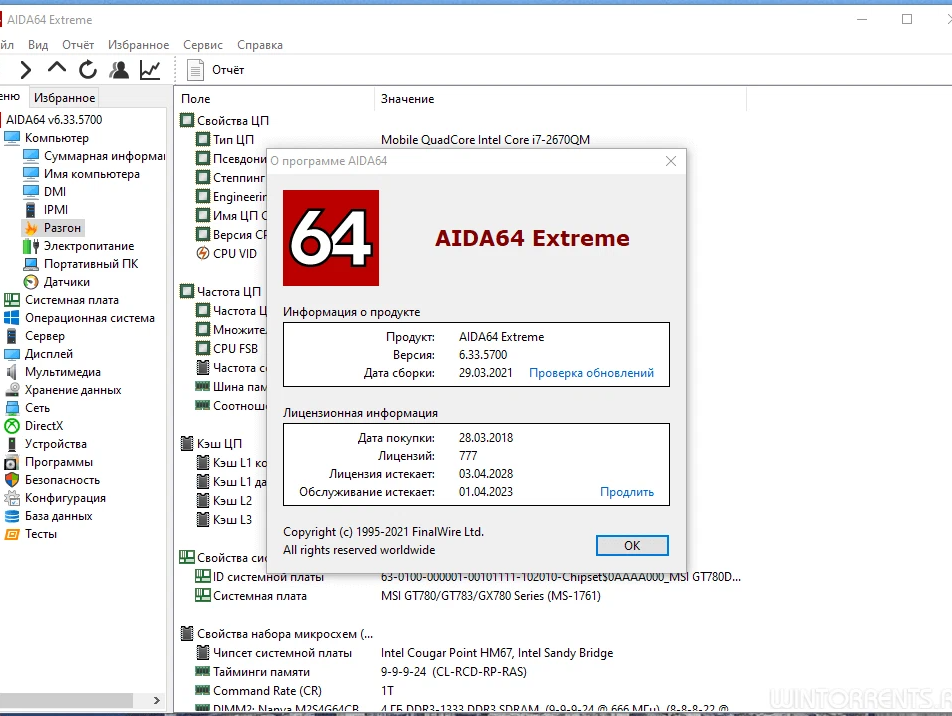This screenshot has width=952, height=716.
Task: Click the База данных database icon
Action: 12,516
